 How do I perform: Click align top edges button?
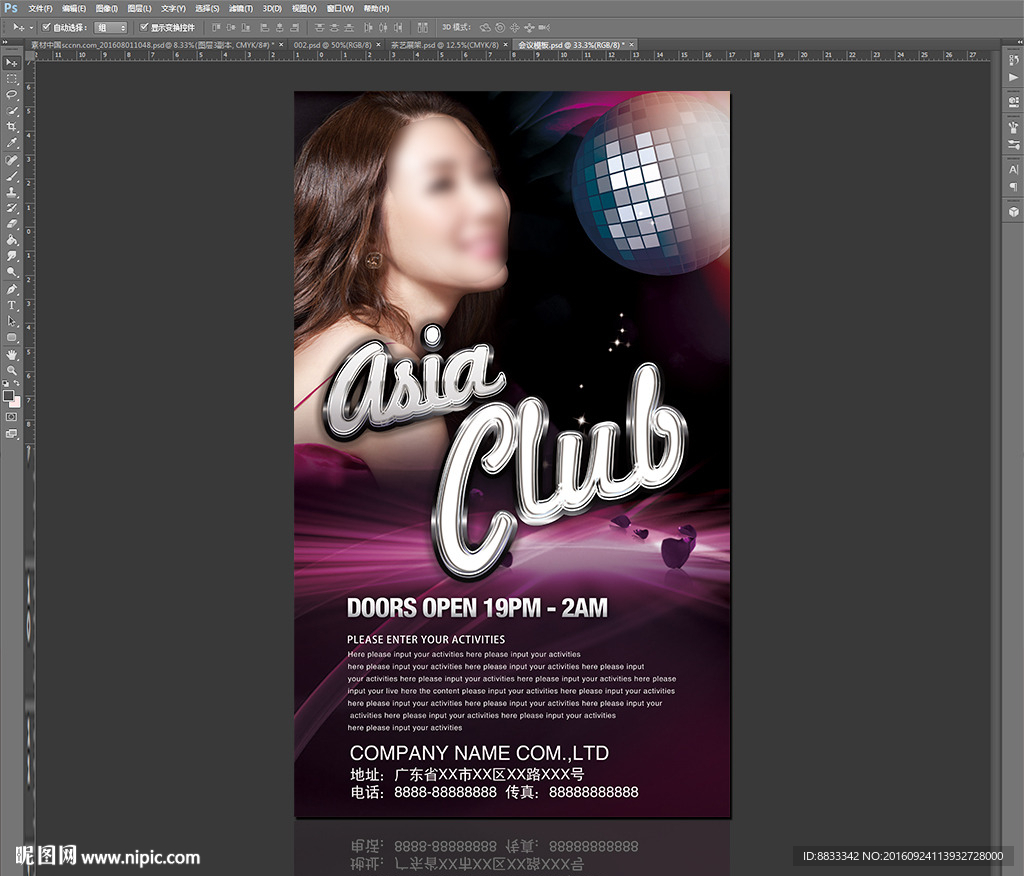pos(216,27)
